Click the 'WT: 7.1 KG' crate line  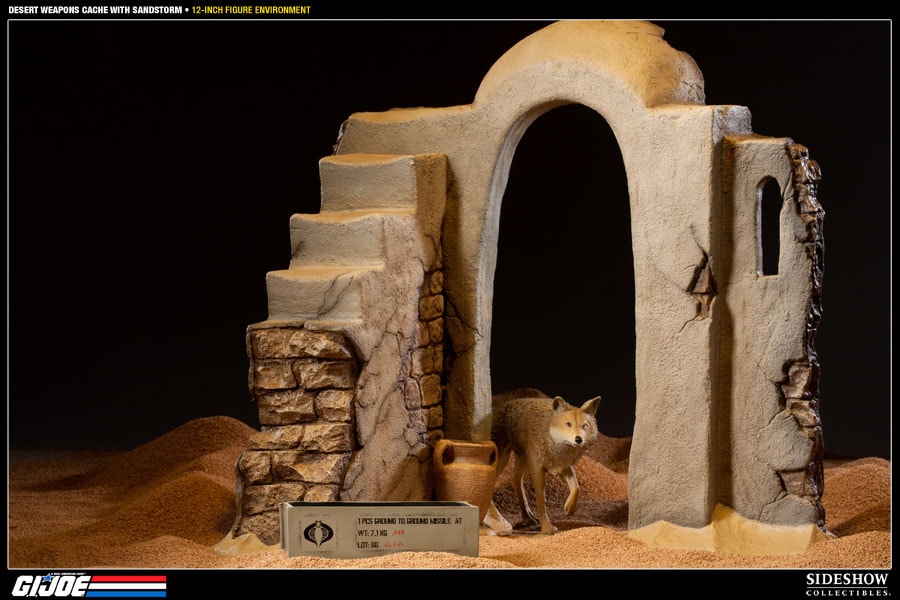[x=373, y=533]
